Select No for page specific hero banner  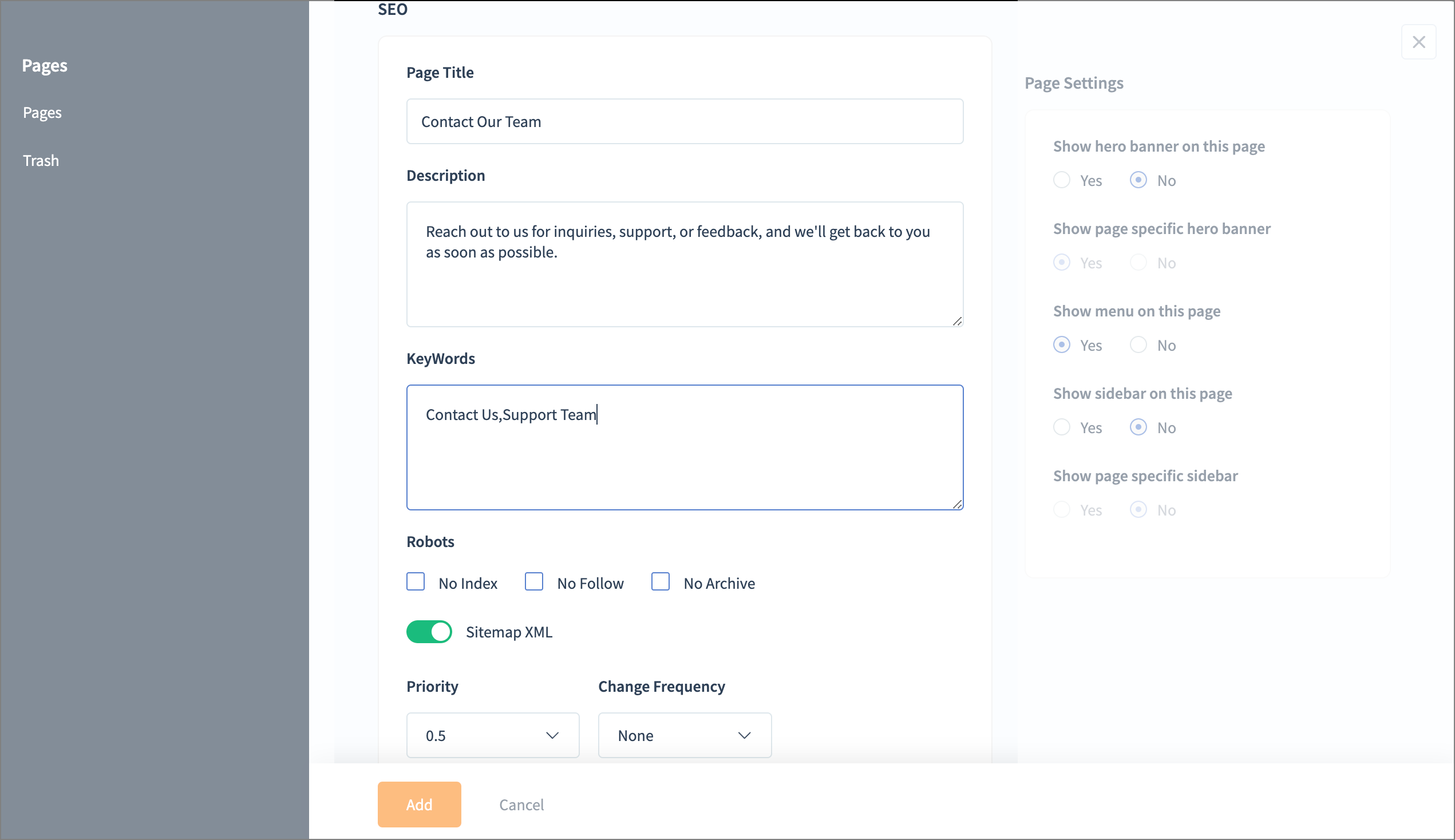pos(1138,263)
